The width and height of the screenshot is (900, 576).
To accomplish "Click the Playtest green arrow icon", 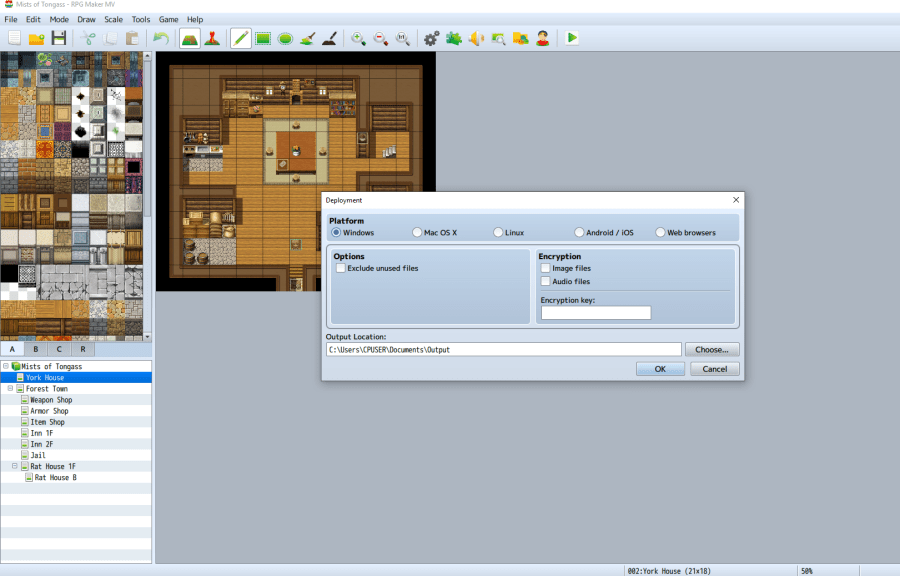I will [x=572, y=38].
